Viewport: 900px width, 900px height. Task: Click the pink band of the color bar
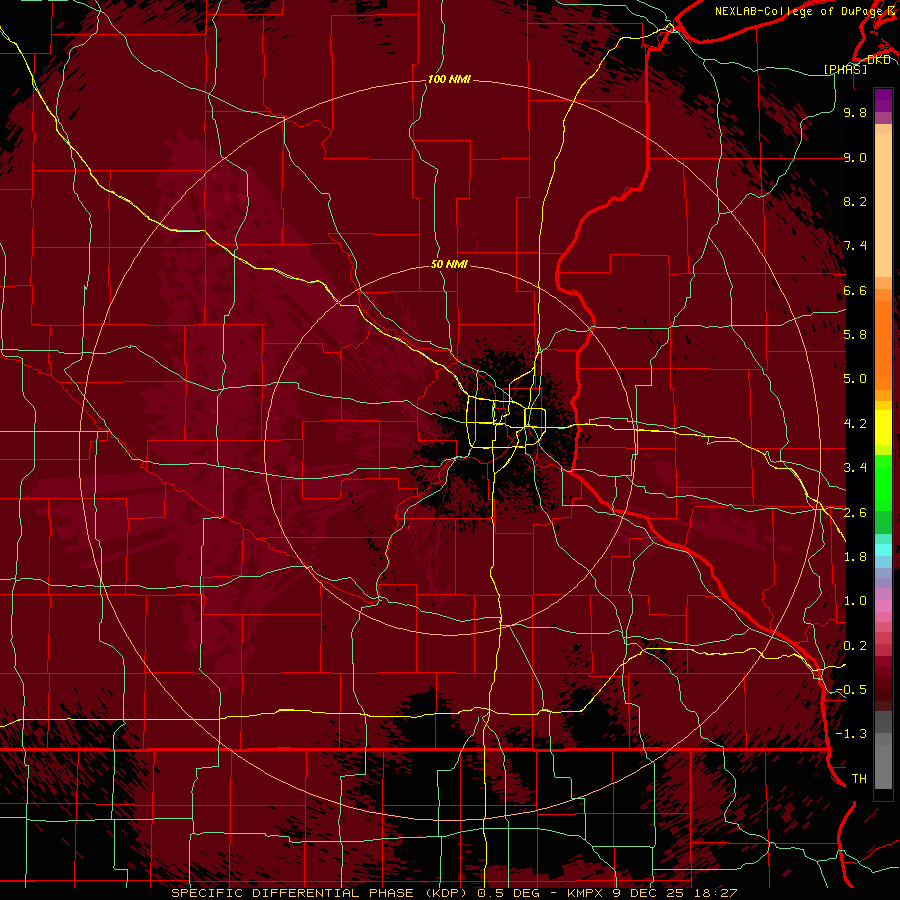pyautogui.click(x=883, y=606)
